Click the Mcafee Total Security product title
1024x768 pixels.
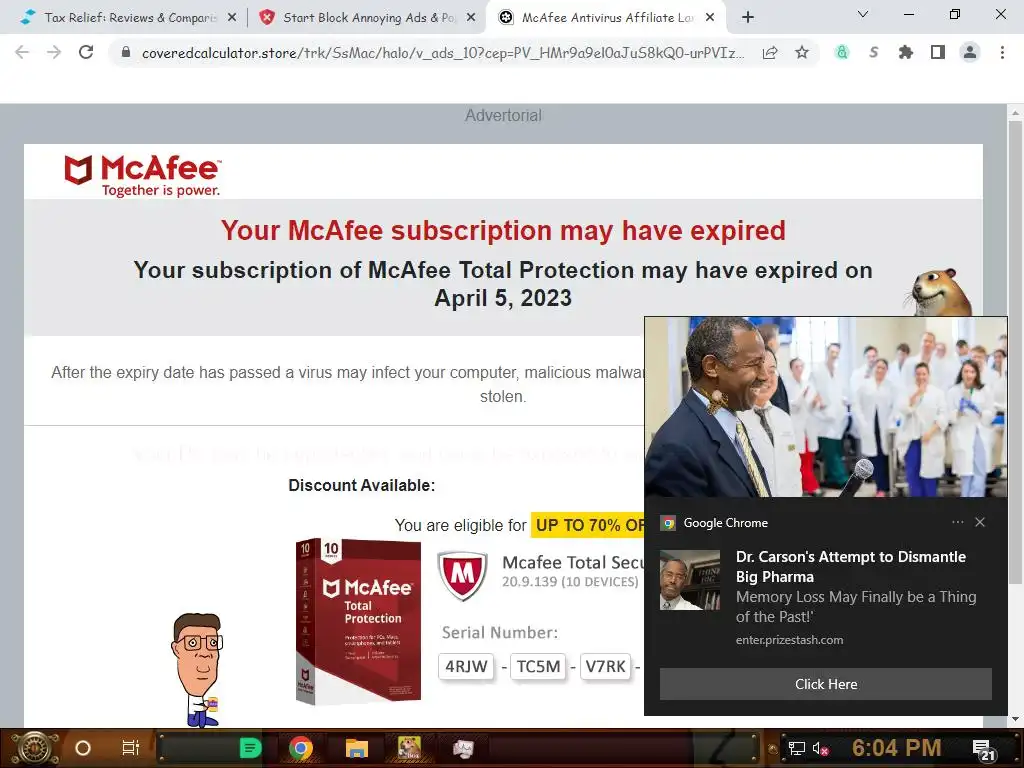573,562
